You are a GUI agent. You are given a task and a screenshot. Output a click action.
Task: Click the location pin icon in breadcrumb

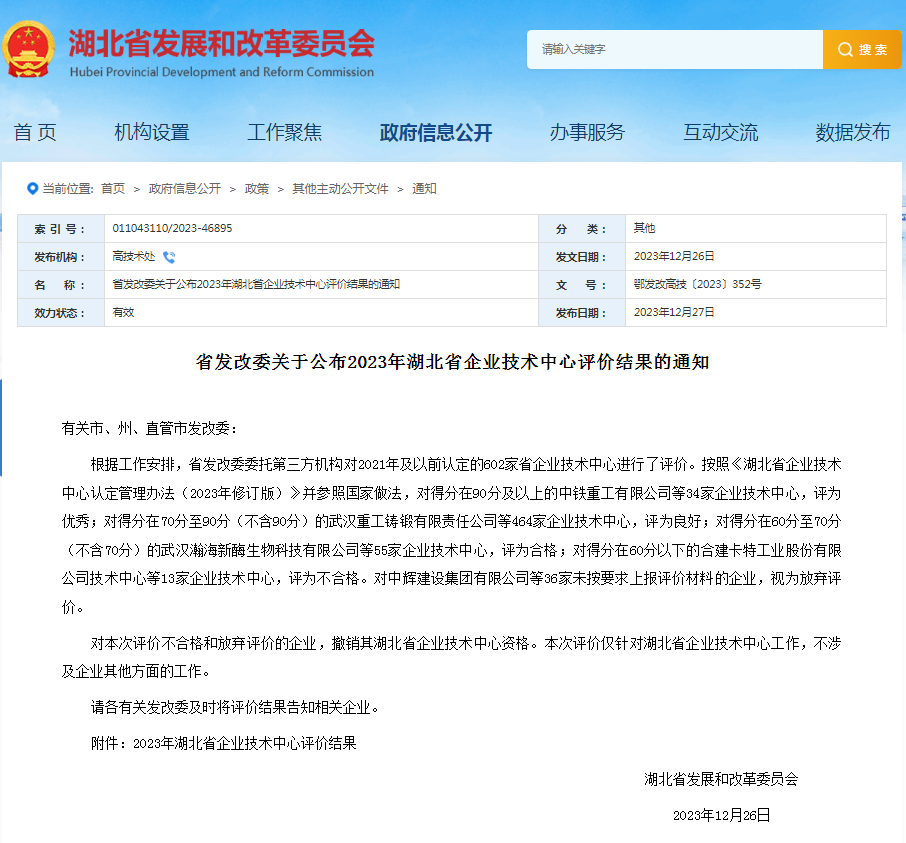pos(32,188)
